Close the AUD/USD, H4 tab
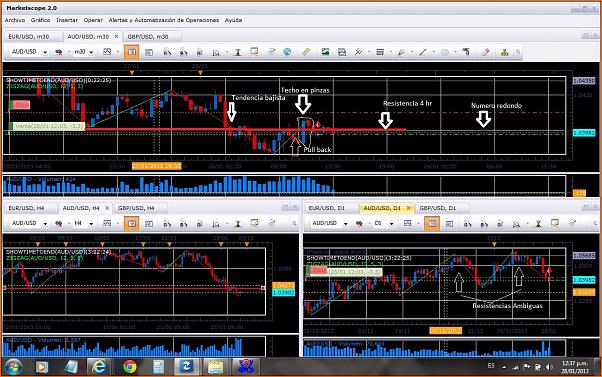602x377 pixels. tap(107, 208)
